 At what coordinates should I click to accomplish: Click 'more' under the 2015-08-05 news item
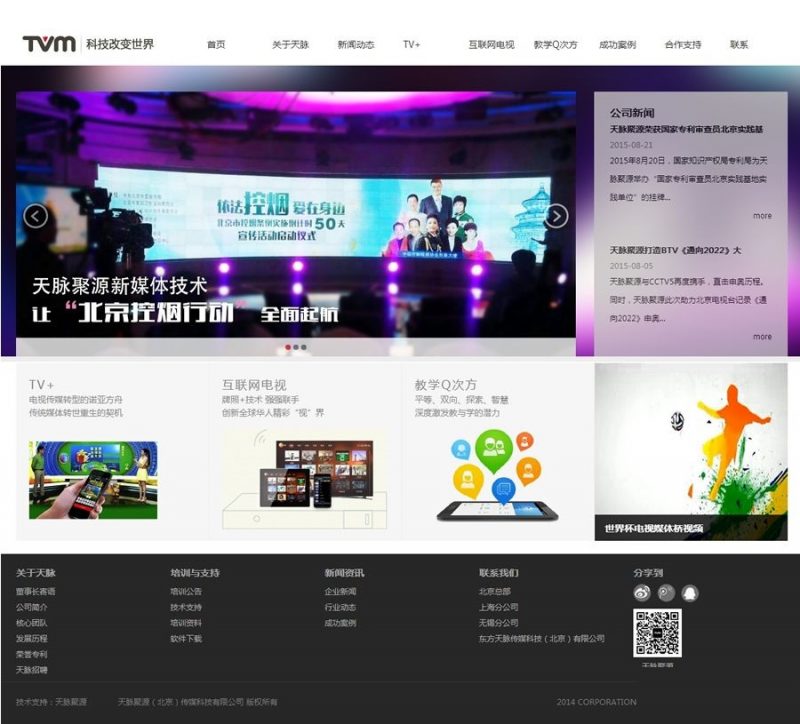click(x=762, y=337)
